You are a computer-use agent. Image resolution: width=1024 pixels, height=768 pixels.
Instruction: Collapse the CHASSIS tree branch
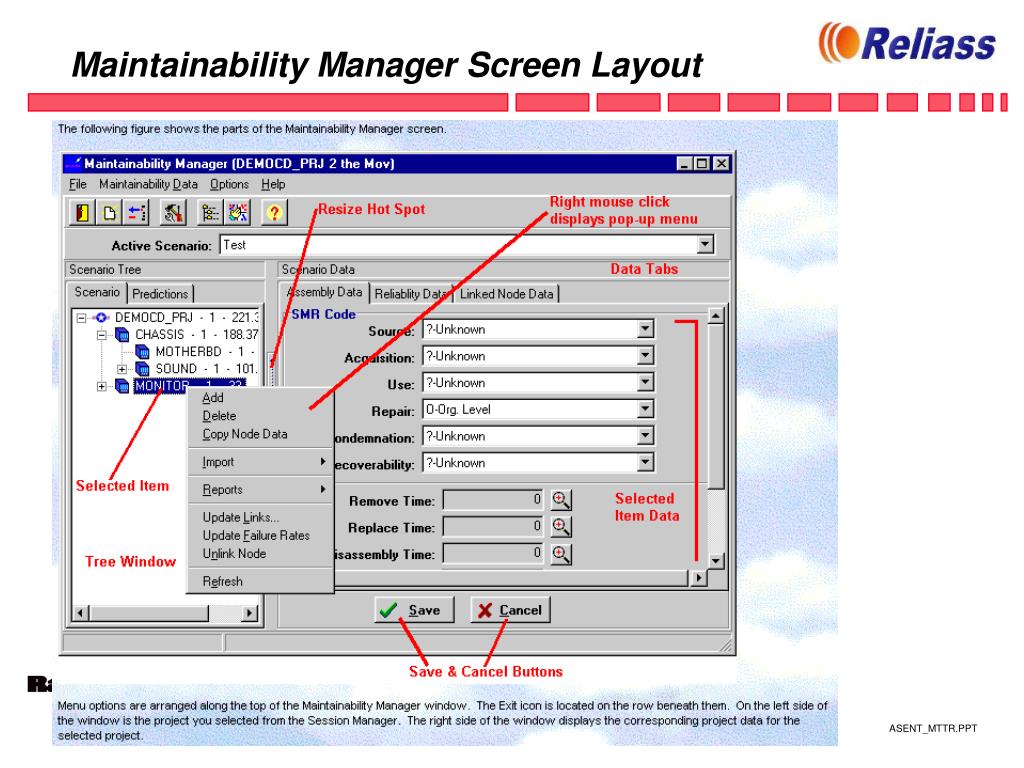coord(102,335)
